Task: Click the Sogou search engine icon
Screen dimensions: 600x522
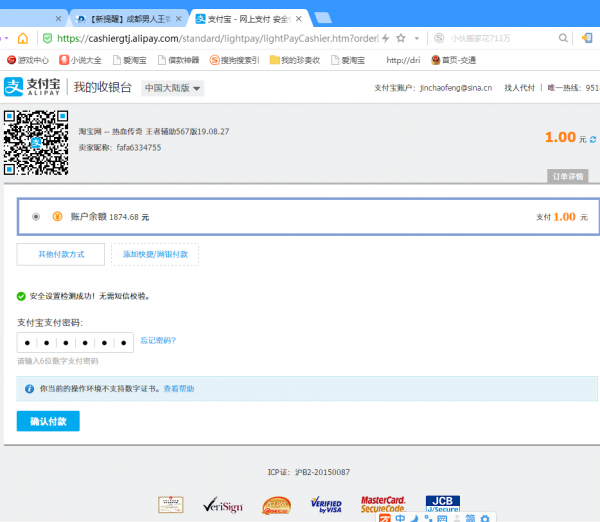Action: [439, 38]
